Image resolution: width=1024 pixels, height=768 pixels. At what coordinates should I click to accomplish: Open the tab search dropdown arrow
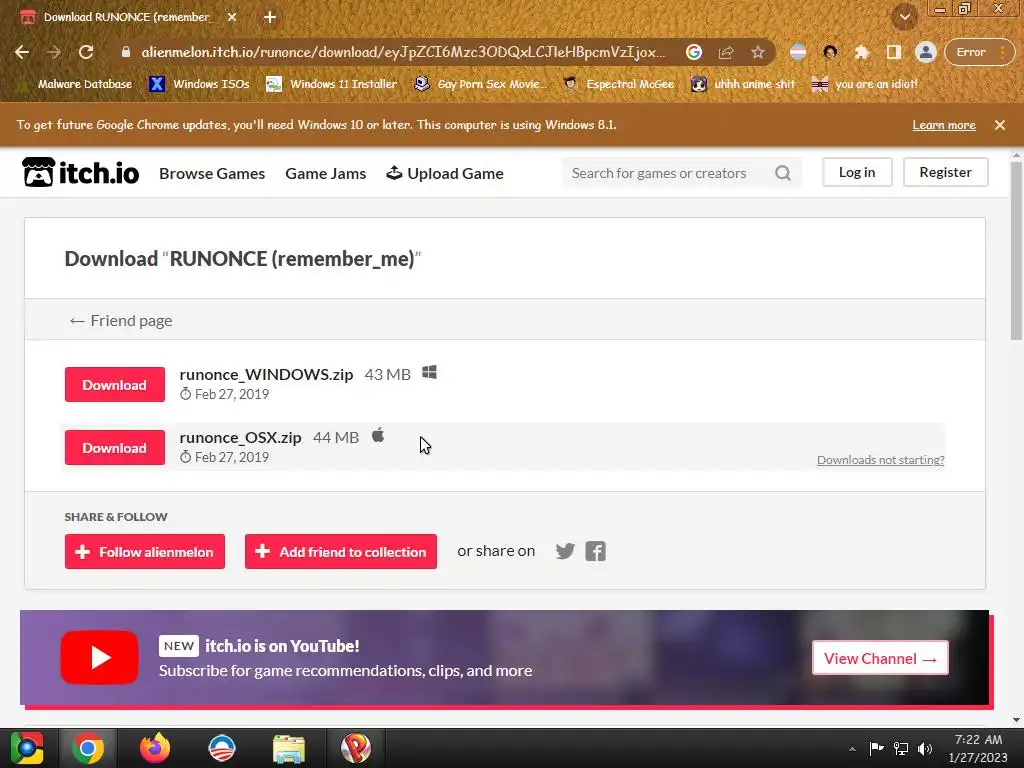click(x=904, y=17)
